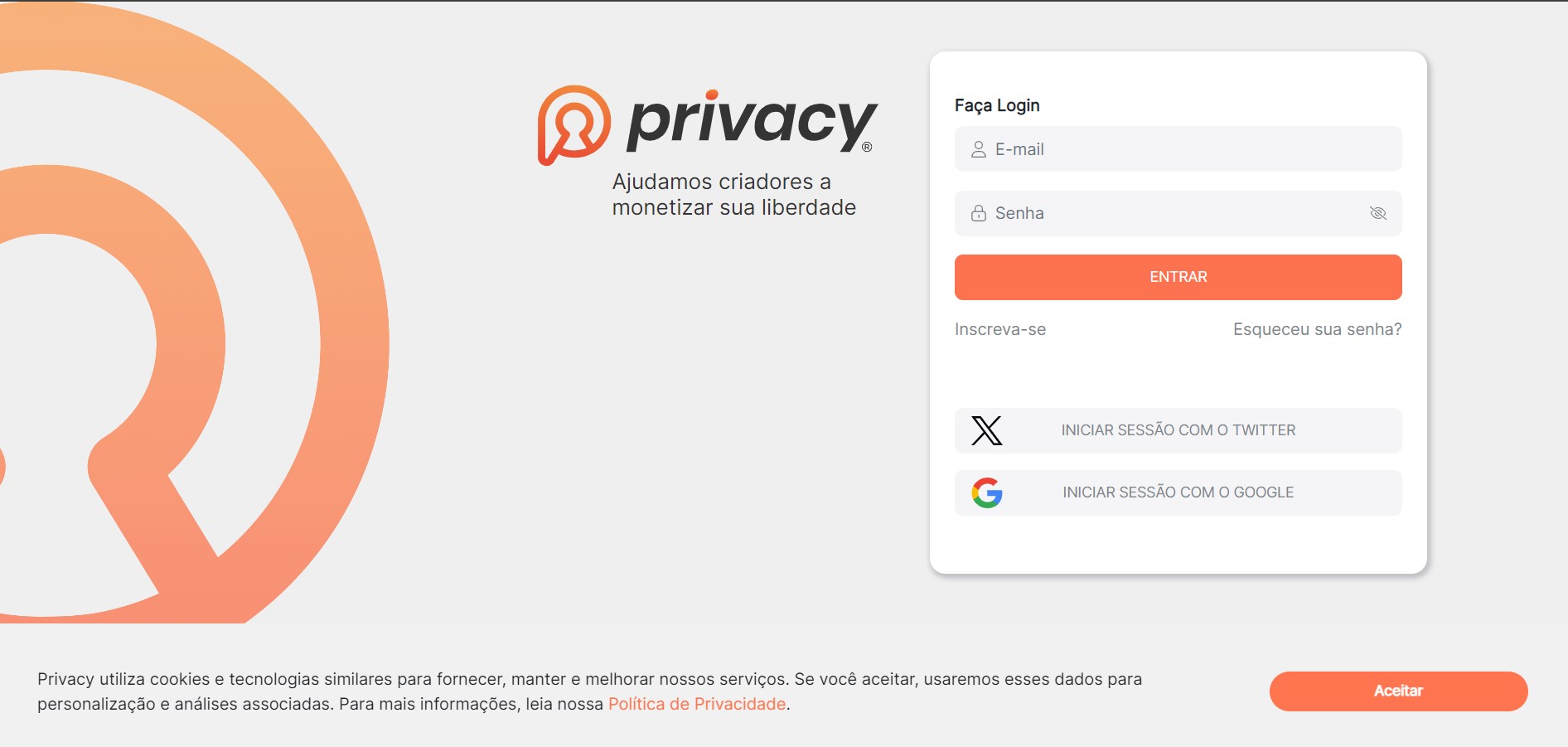Click the X (Twitter) logo icon

[987, 430]
